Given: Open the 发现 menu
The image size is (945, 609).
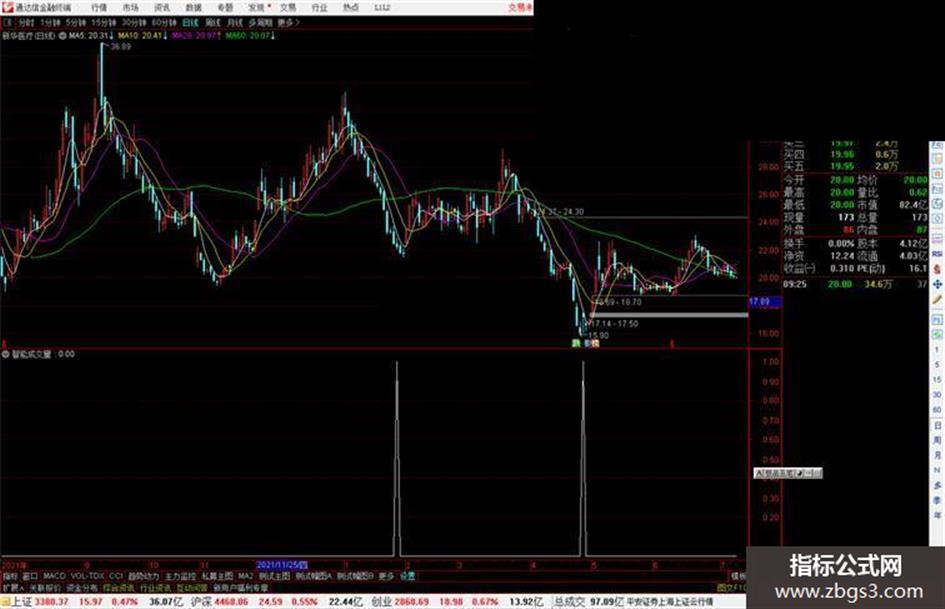Looking at the screenshot, I should [257, 8].
